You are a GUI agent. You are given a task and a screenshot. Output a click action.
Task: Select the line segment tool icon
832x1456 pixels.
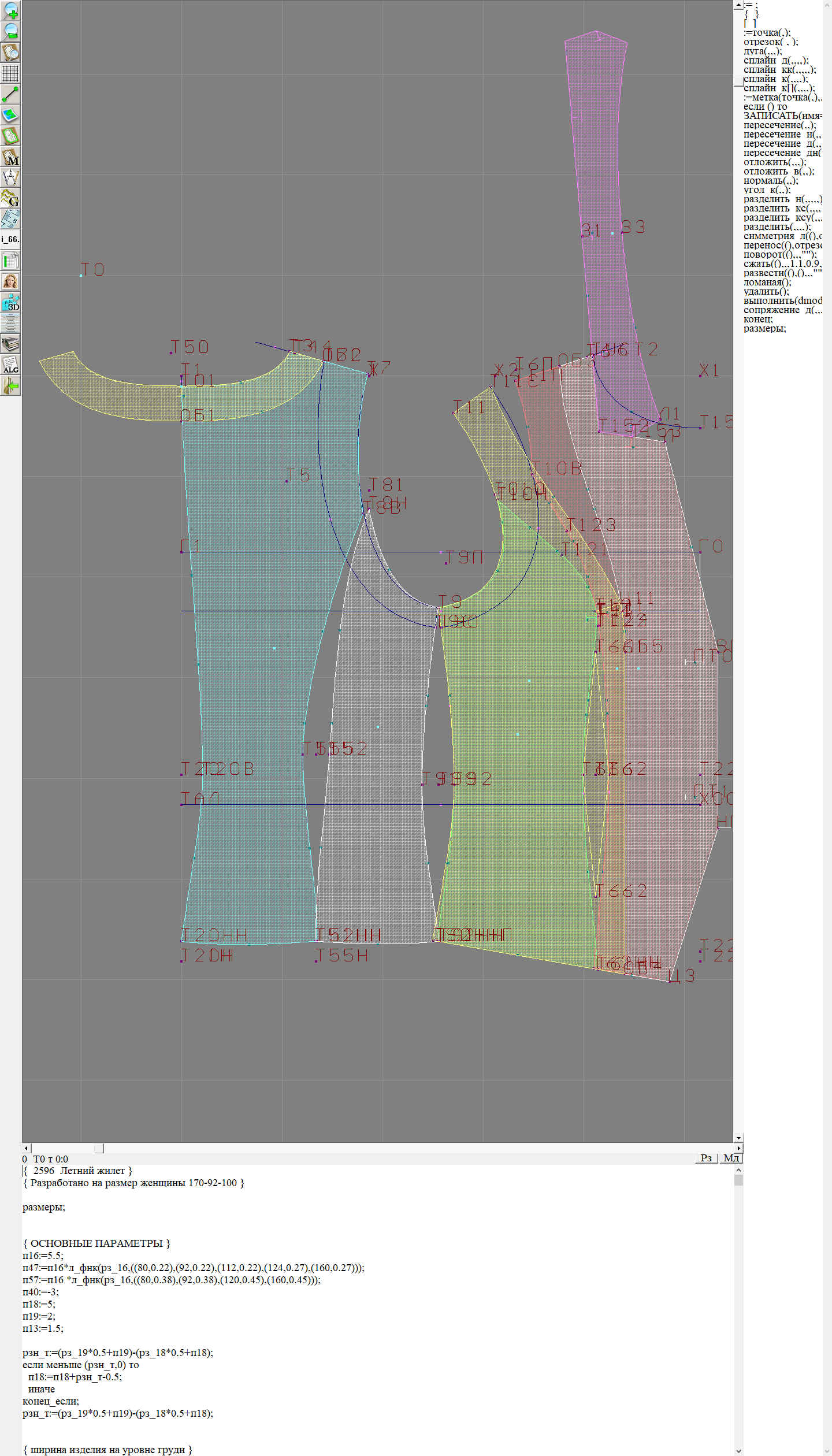coord(10,94)
